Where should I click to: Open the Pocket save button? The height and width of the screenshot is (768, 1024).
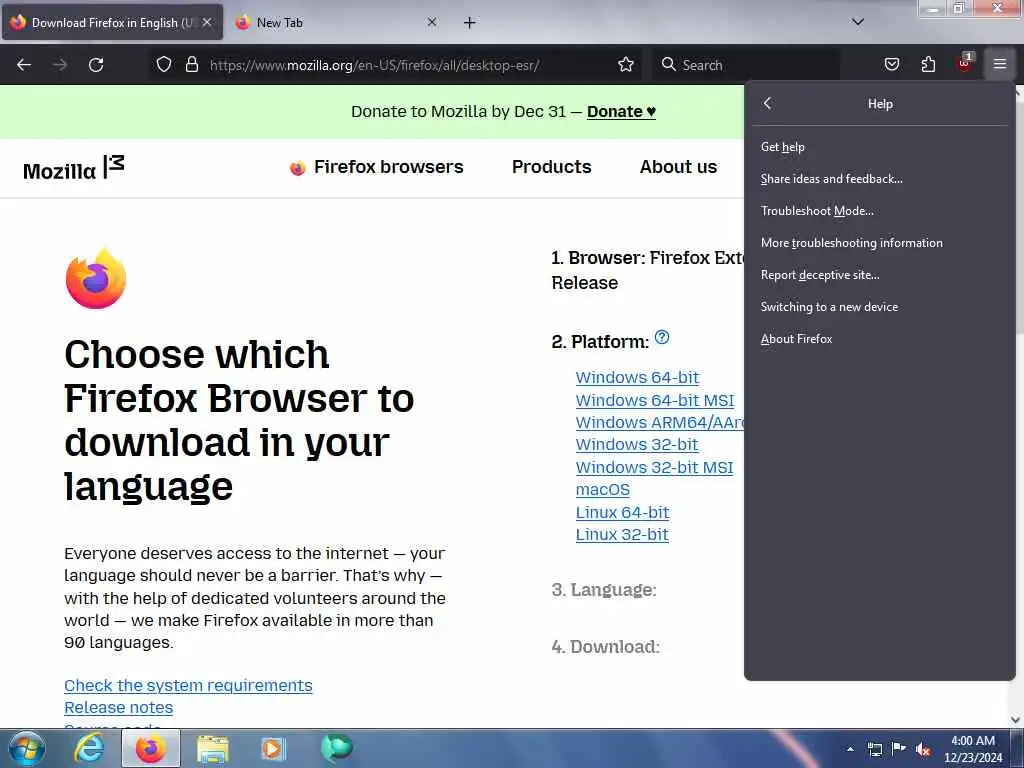point(891,64)
